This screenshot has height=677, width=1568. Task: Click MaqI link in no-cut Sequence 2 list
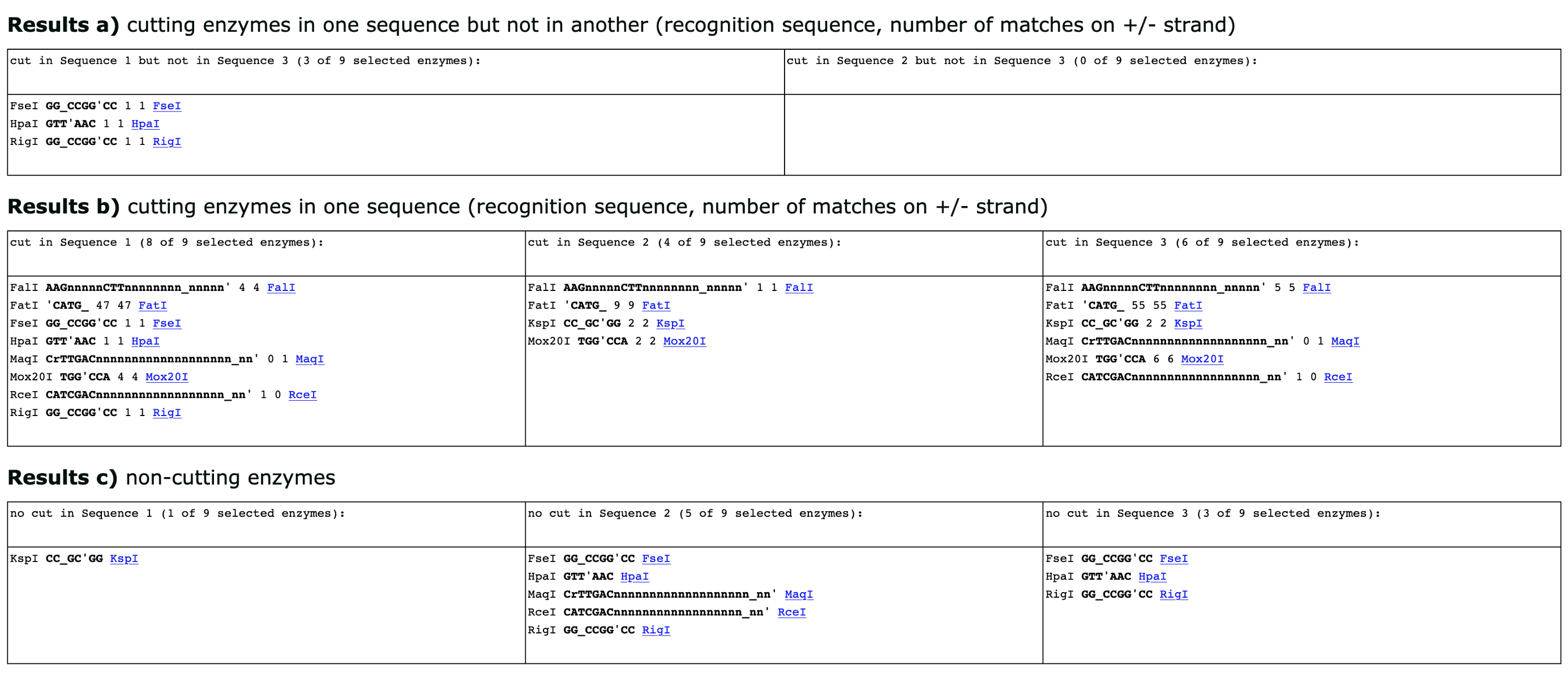click(x=799, y=594)
